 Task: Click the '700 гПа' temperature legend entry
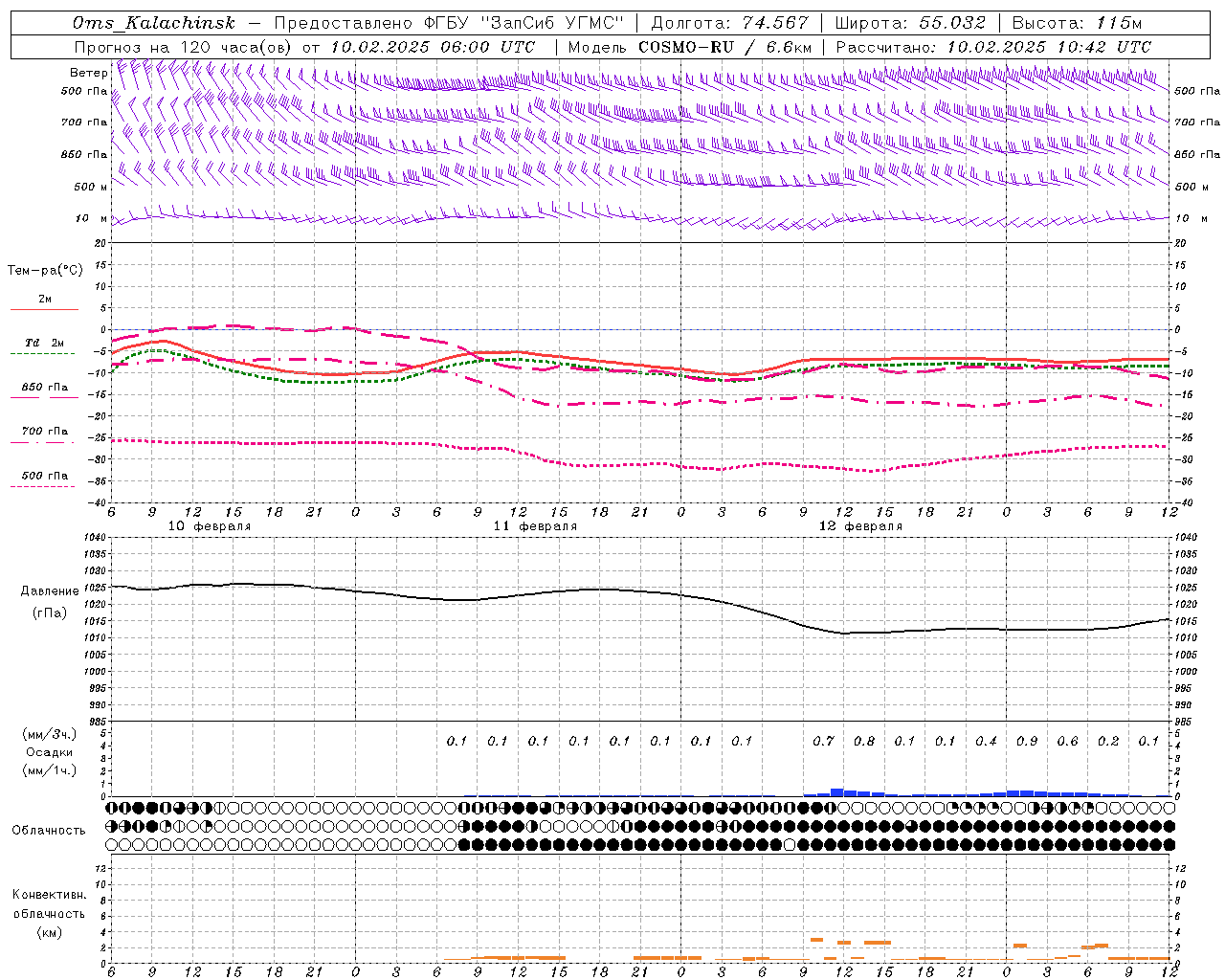coord(45,432)
